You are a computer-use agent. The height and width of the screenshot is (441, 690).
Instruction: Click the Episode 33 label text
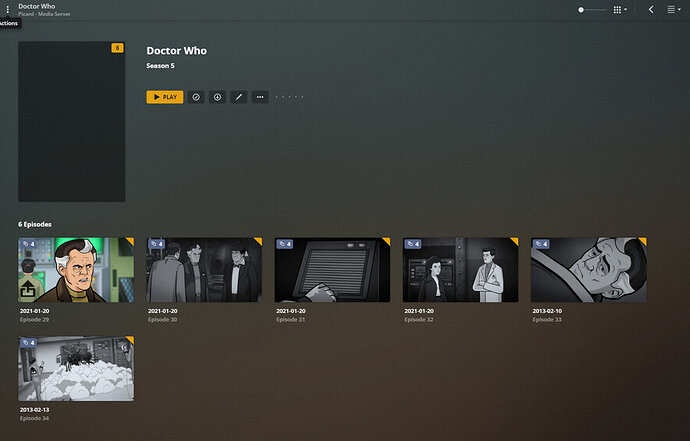[547, 320]
